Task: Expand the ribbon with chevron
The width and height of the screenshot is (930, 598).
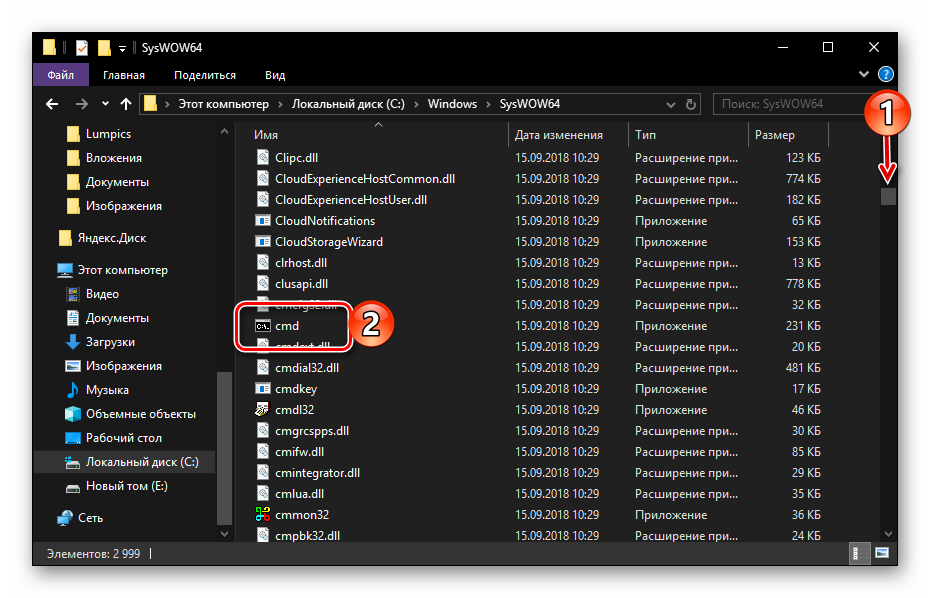Action: pos(864,74)
